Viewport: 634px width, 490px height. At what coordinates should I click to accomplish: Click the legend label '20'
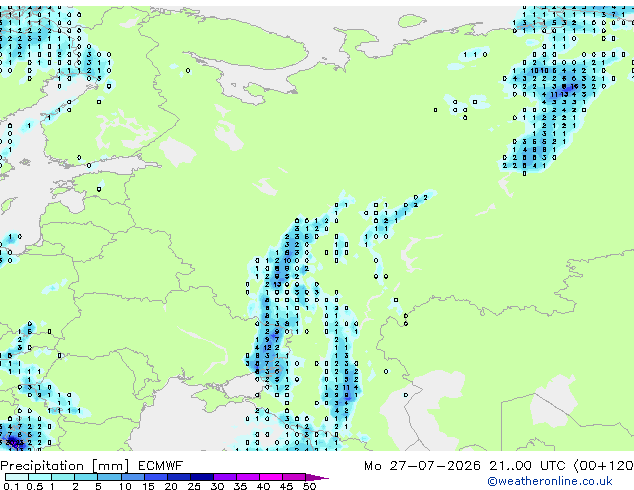171,486
